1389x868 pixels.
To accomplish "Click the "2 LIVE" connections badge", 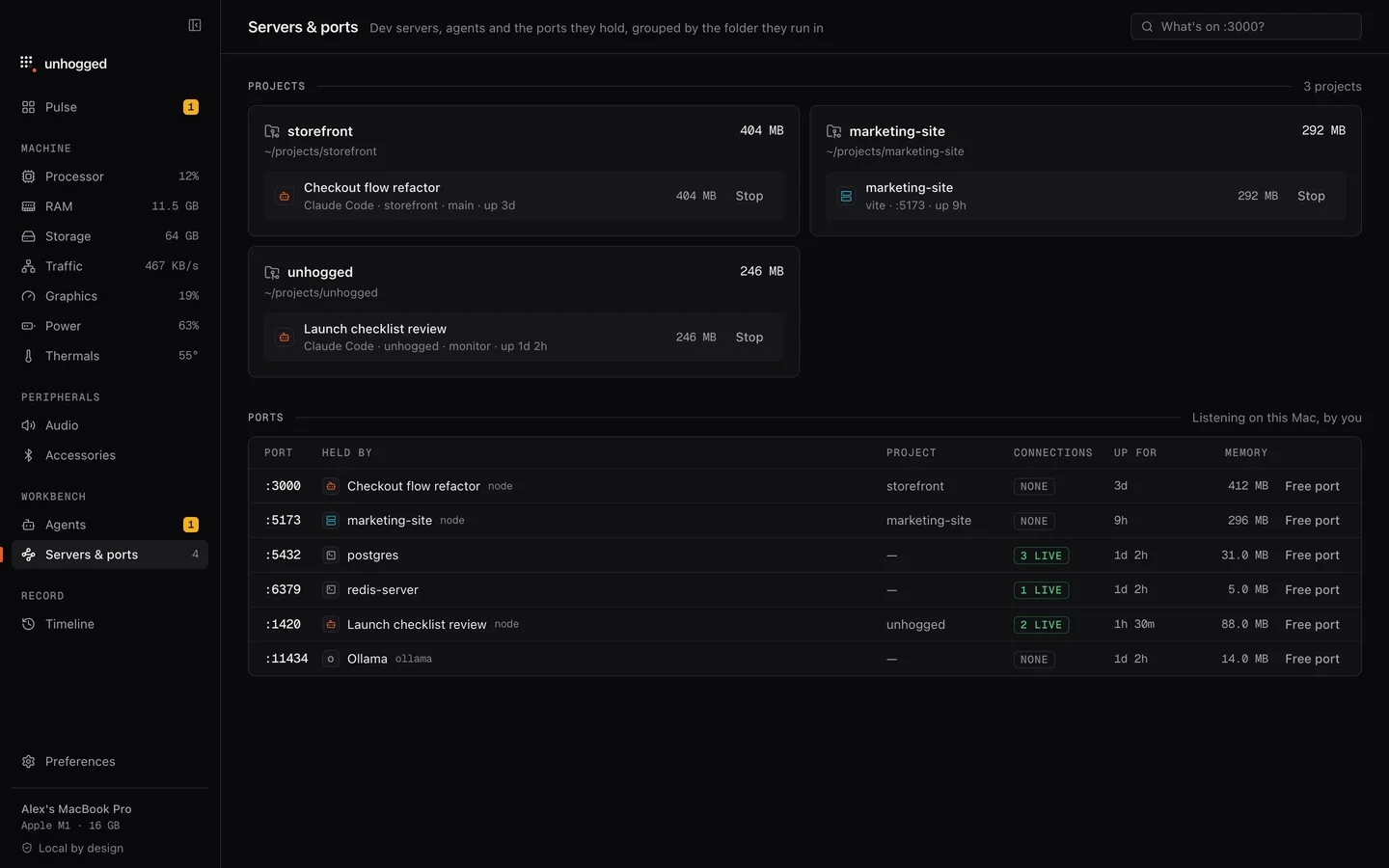I will pyautogui.click(x=1041, y=625).
